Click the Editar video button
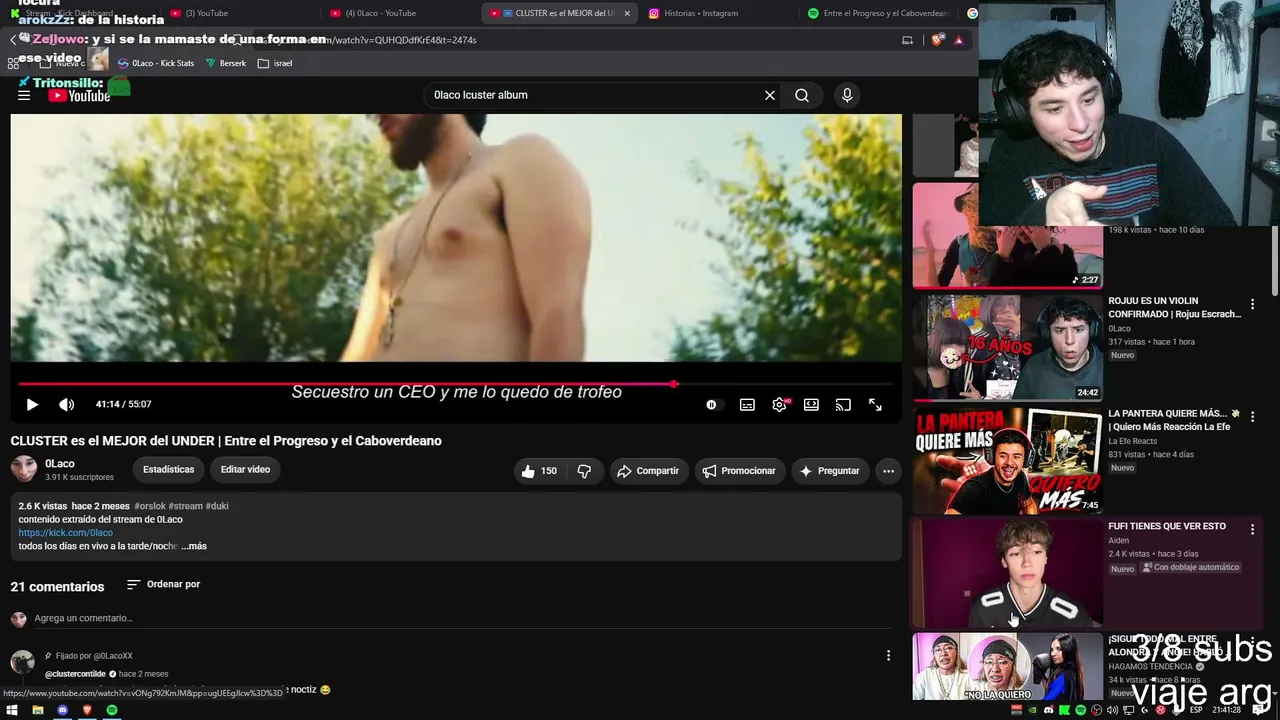 point(245,469)
